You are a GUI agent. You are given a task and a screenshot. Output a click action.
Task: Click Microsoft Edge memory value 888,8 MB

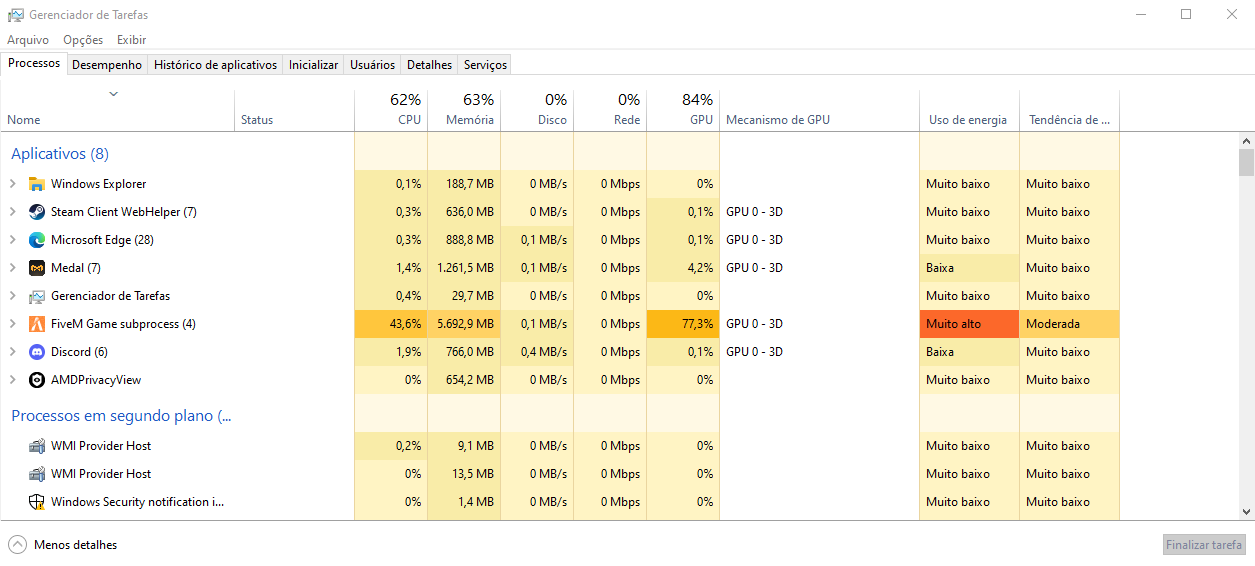(464, 240)
